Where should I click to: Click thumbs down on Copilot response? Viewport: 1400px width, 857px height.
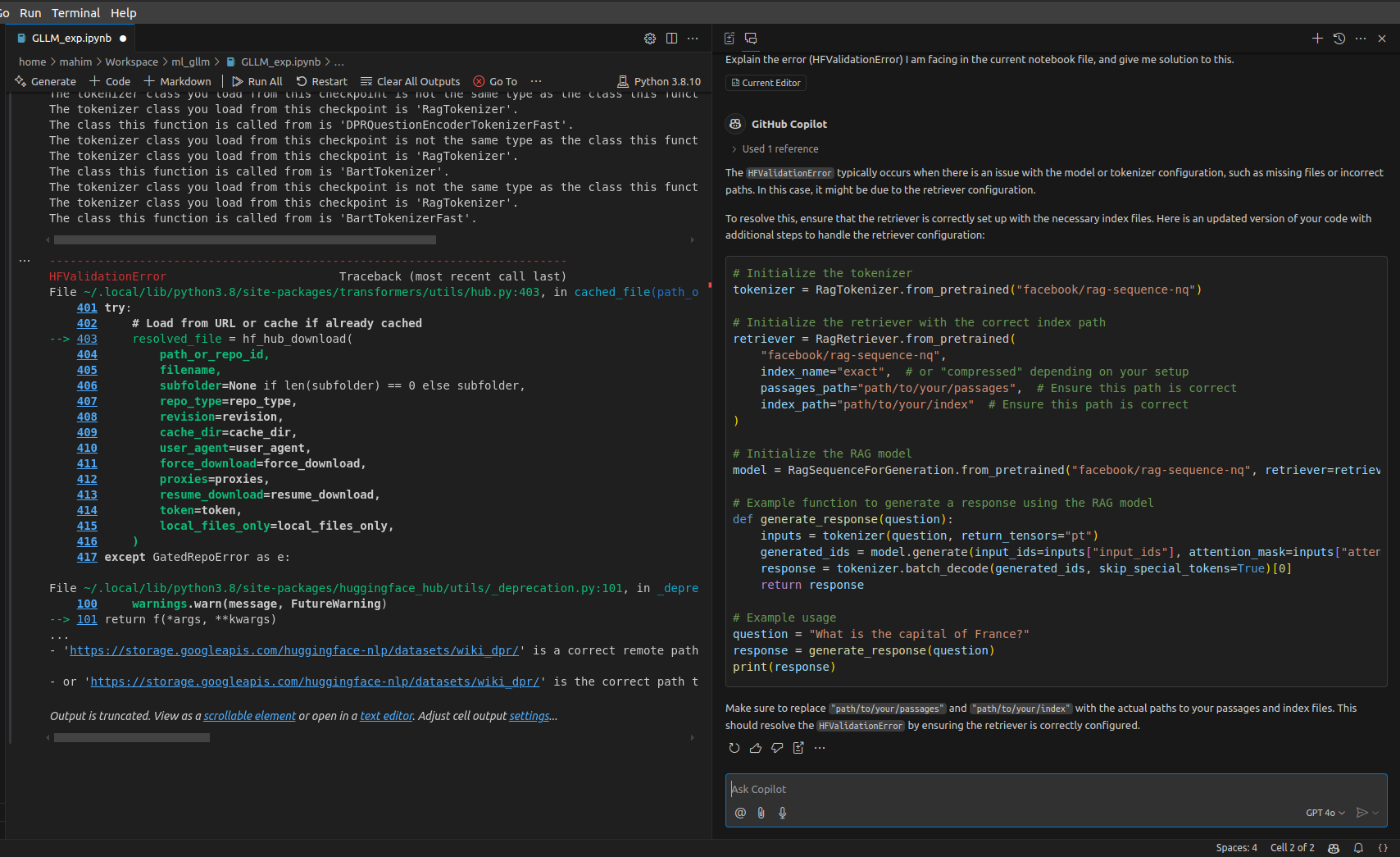(x=777, y=748)
